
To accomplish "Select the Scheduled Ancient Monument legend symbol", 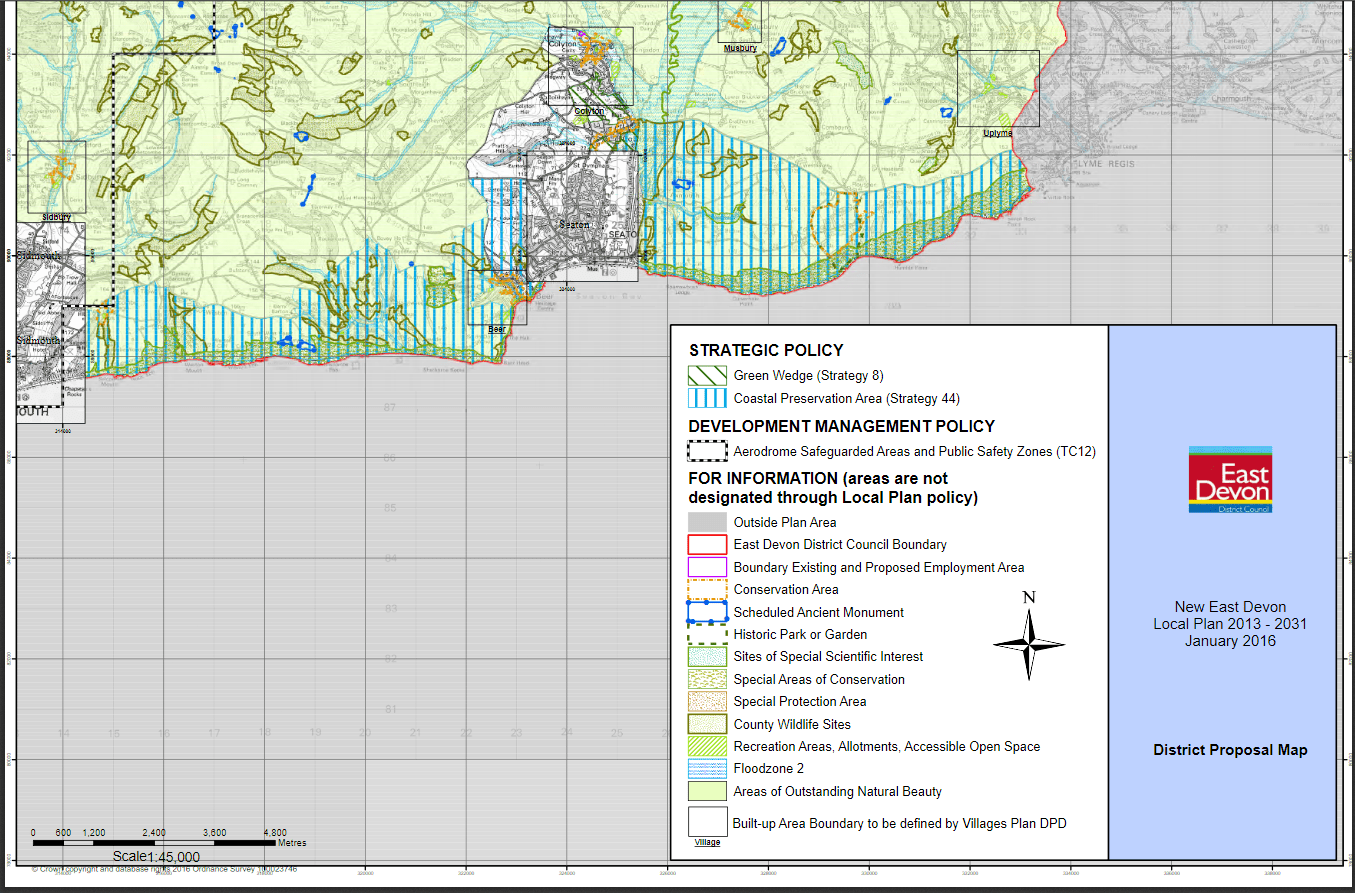I will 707,612.
